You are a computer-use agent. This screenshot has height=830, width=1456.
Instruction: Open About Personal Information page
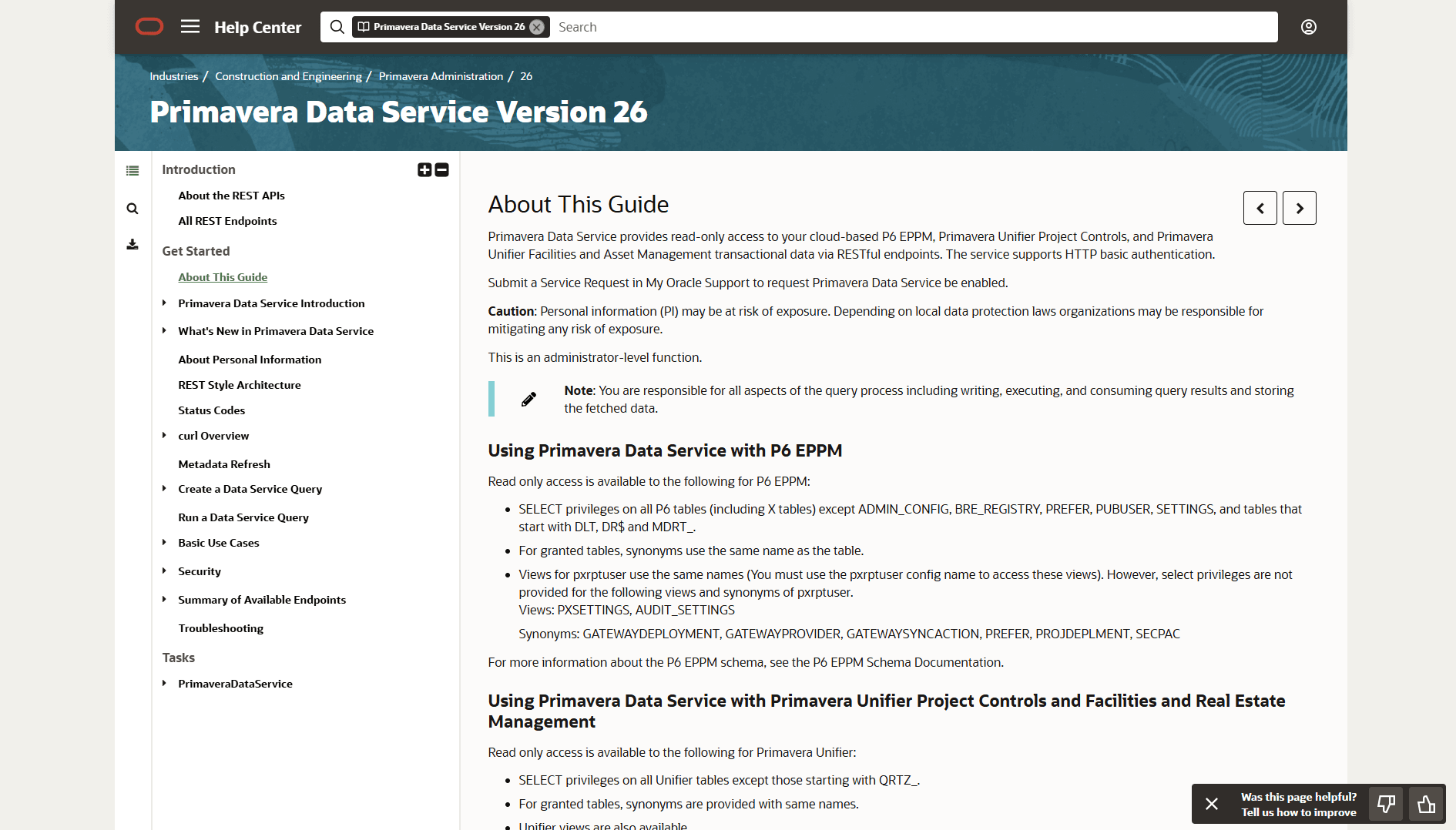(250, 360)
